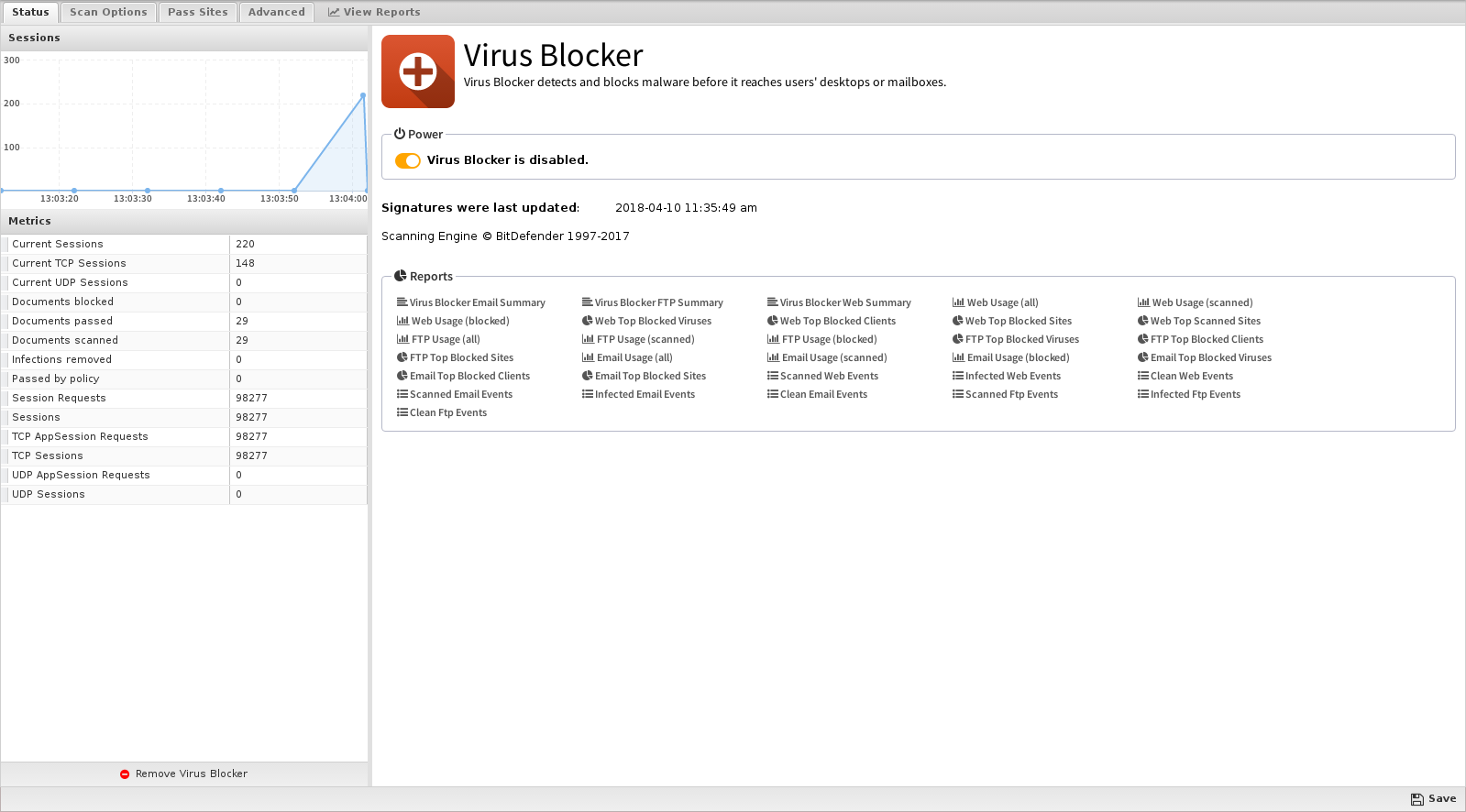Toggle the Virus Blocker power switch
Image resolution: width=1466 pixels, height=812 pixels.
pyautogui.click(x=408, y=160)
